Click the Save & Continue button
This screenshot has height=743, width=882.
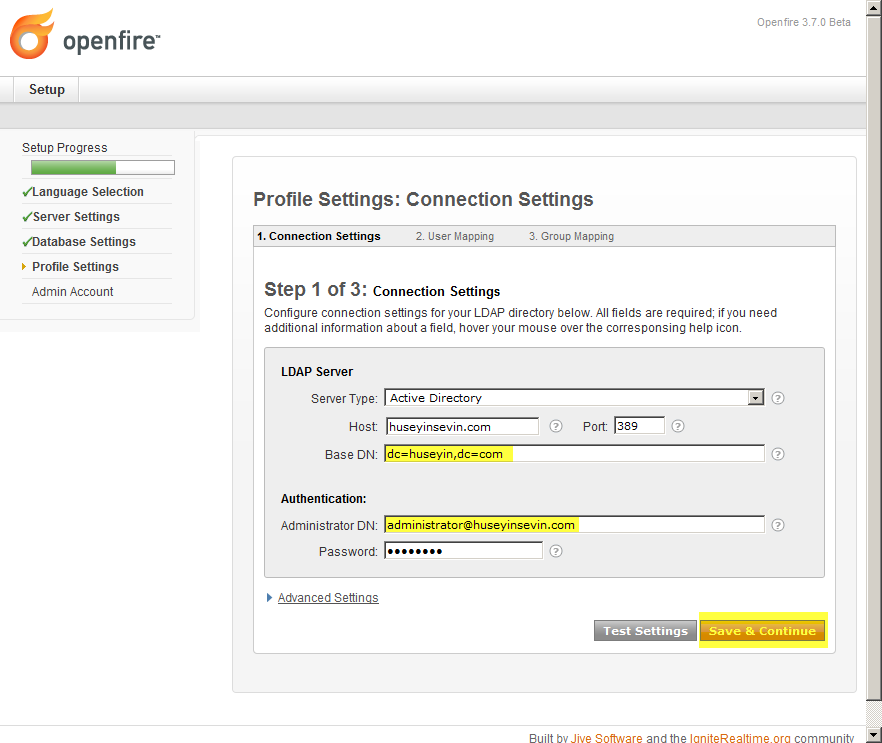(x=762, y=631)
